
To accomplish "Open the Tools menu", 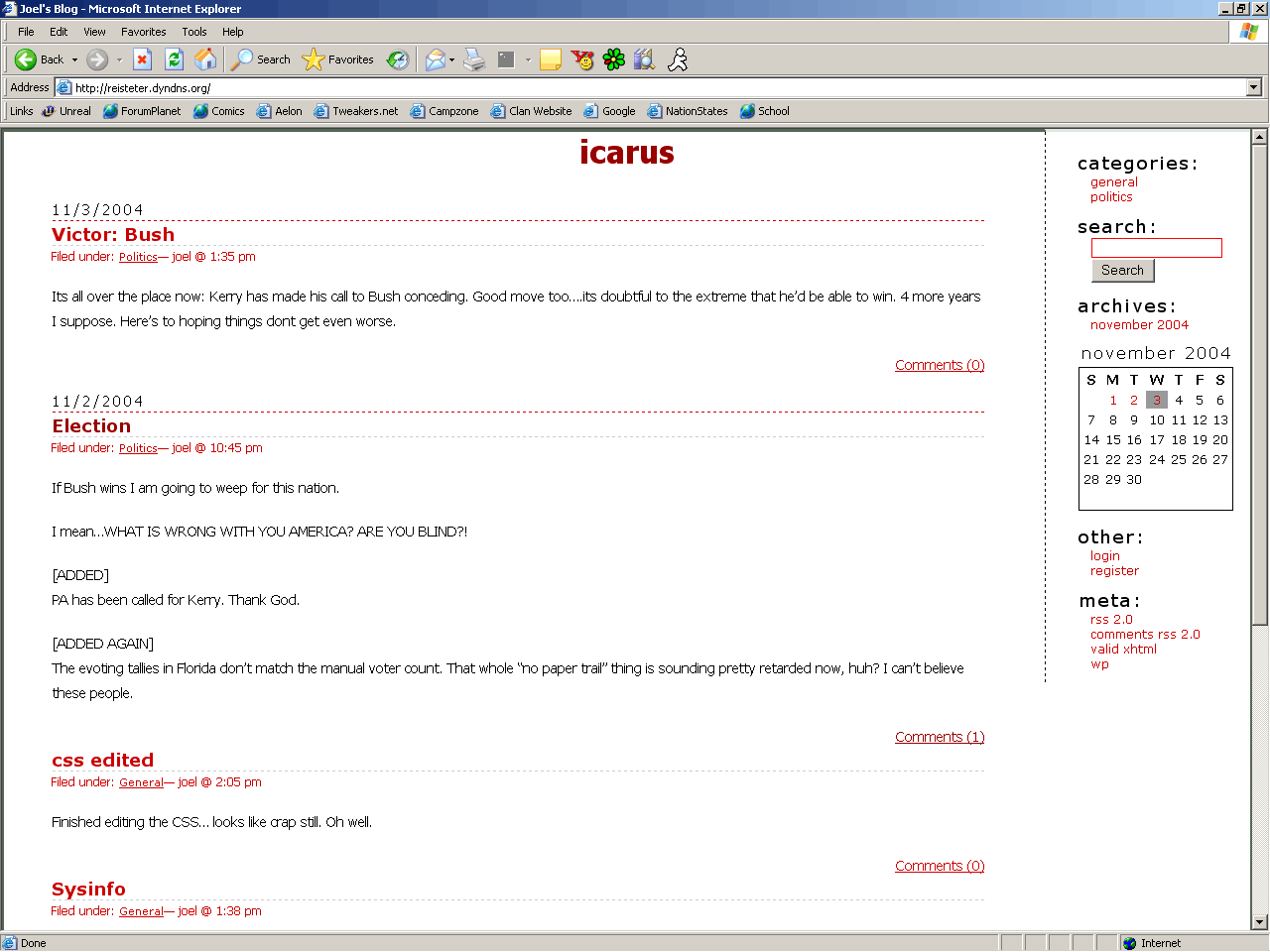I will [194, 32].
